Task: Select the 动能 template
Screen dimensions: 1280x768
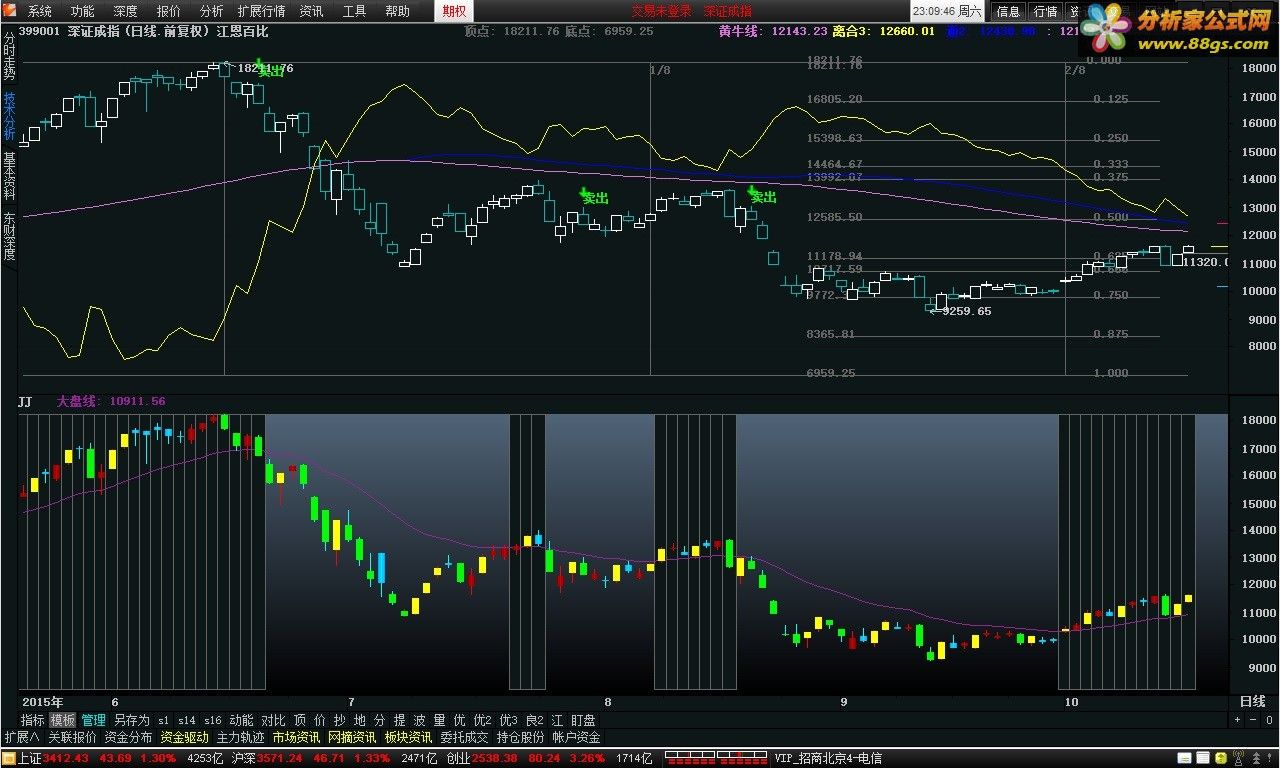Action: 241,720
